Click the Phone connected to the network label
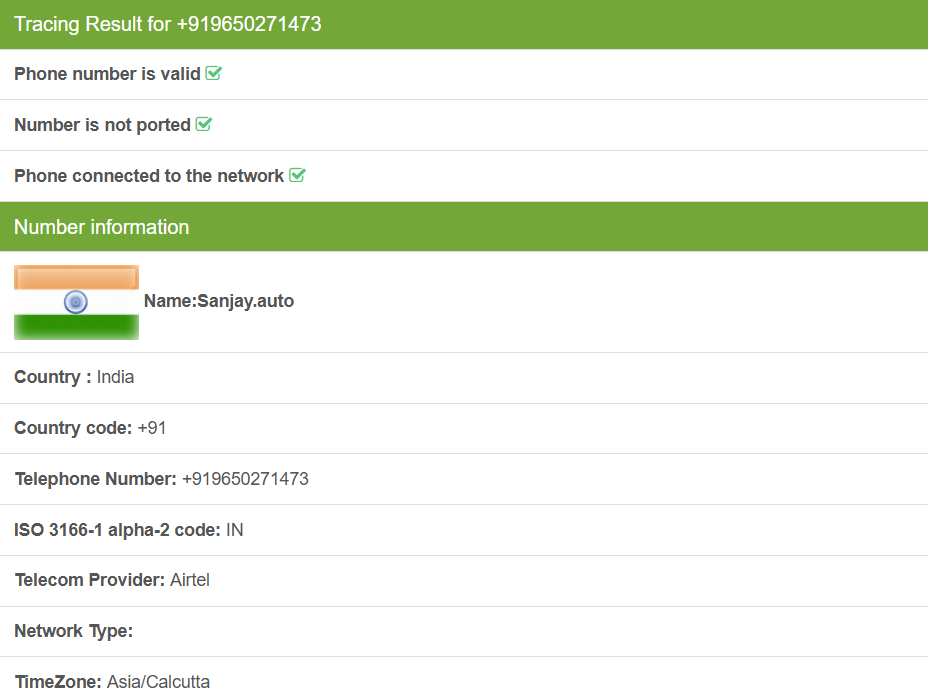The height and width of the screenshot is (699, 928). tap(149, 176)
